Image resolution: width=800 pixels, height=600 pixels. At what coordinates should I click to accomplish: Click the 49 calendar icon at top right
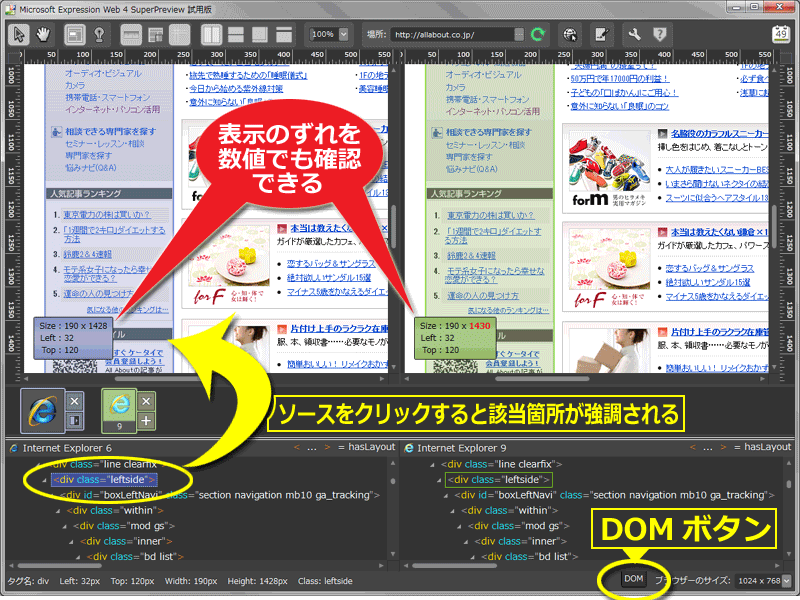(x=780, y=33)
